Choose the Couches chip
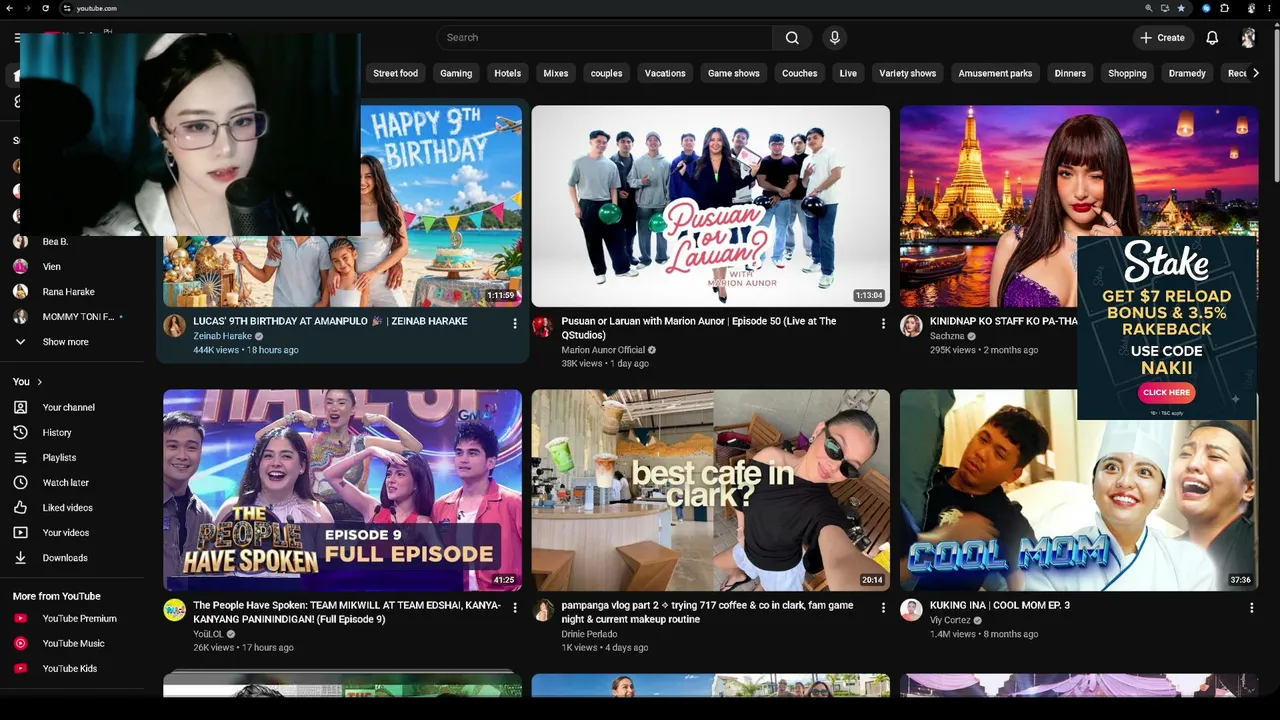Screen dimensions: 1280x720 point(800,73)
